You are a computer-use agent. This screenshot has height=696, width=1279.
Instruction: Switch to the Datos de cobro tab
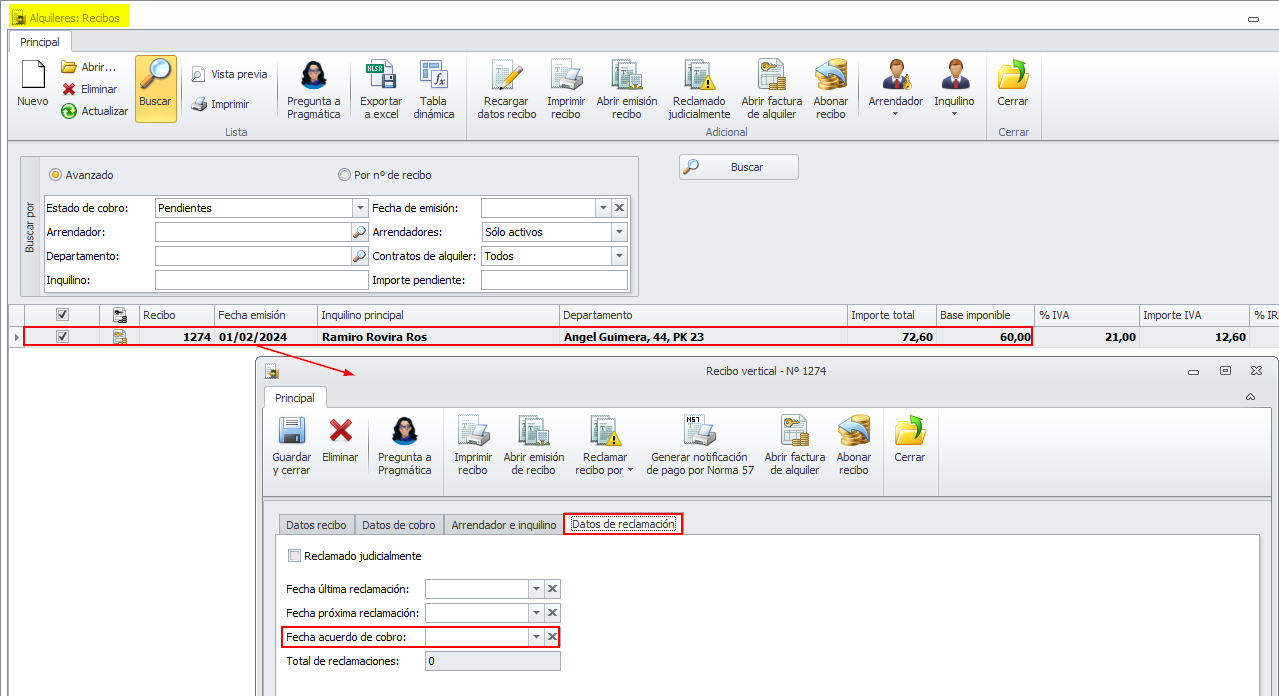click(x=398, y=525)
